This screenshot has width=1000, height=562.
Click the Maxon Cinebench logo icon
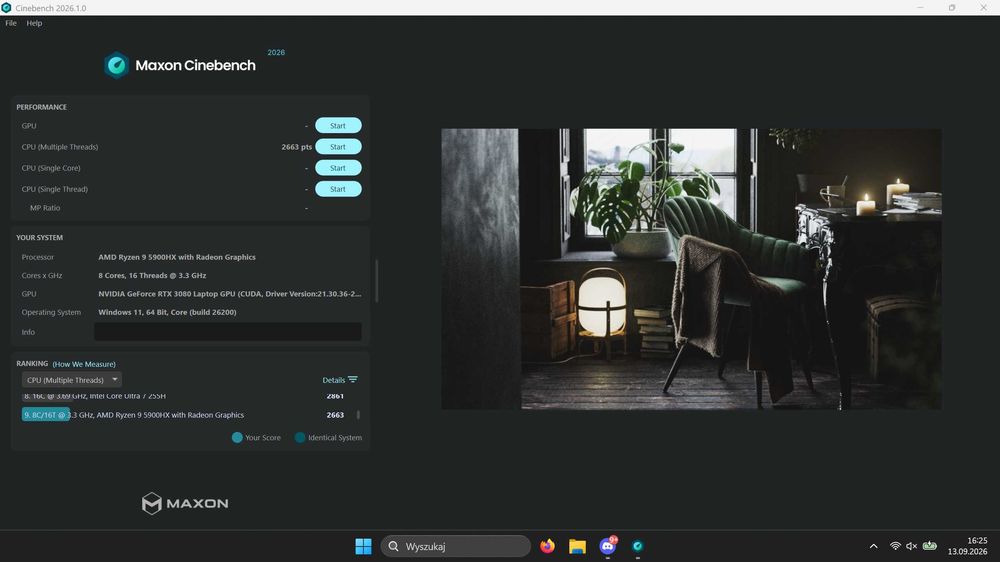[x=117, y=65]
